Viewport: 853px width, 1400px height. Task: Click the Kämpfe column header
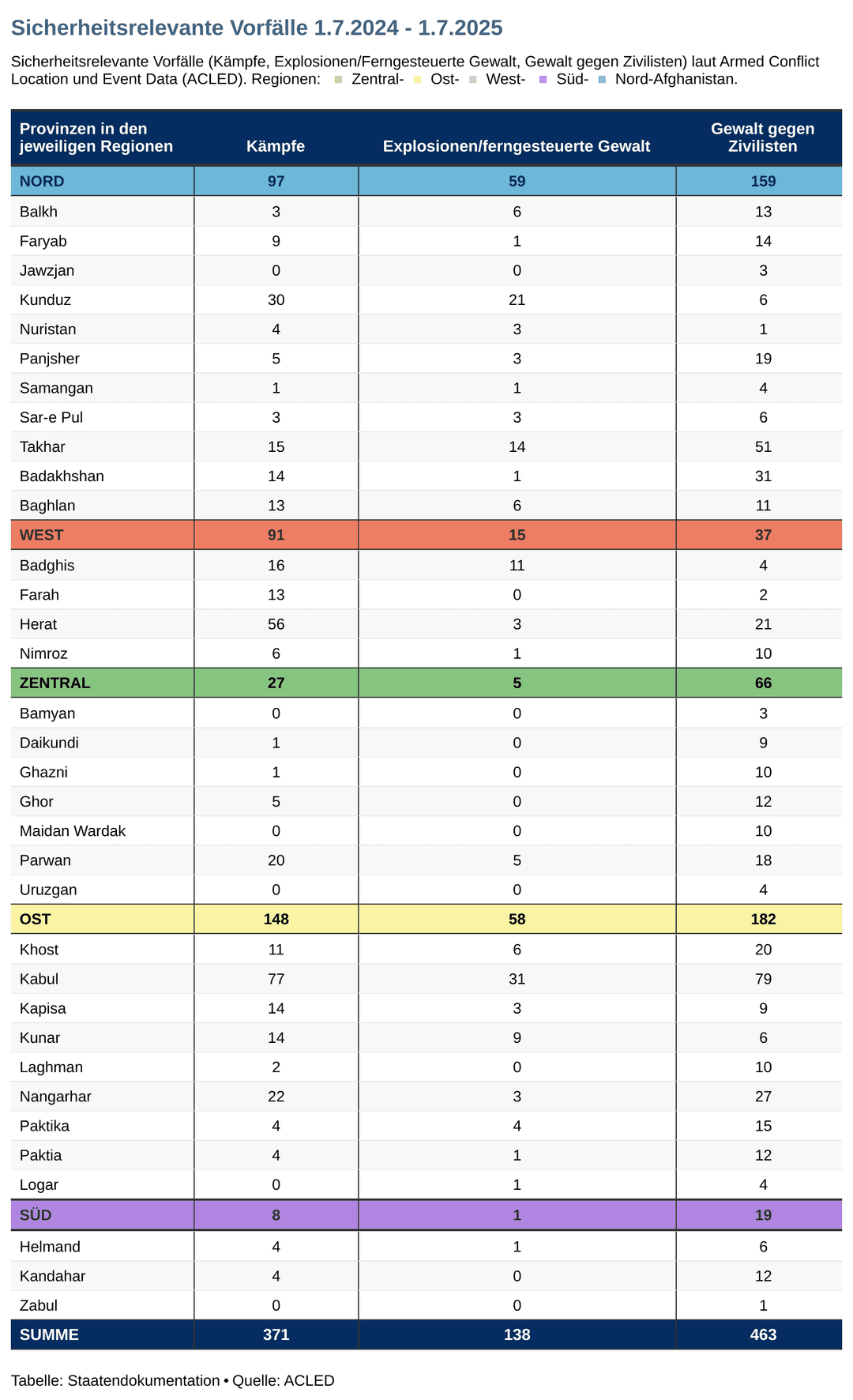point(276,146)
